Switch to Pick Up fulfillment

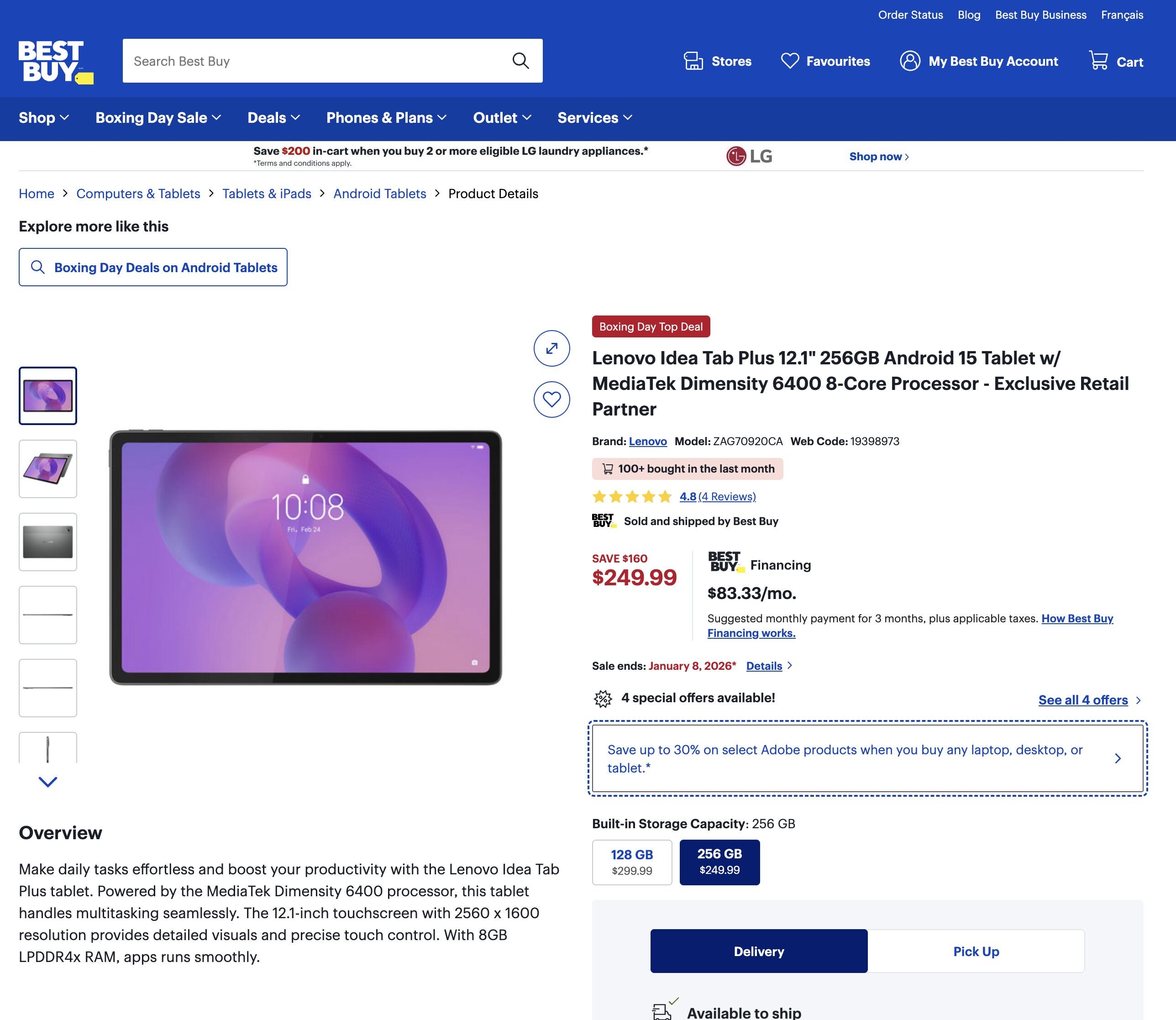click(976, 951)
